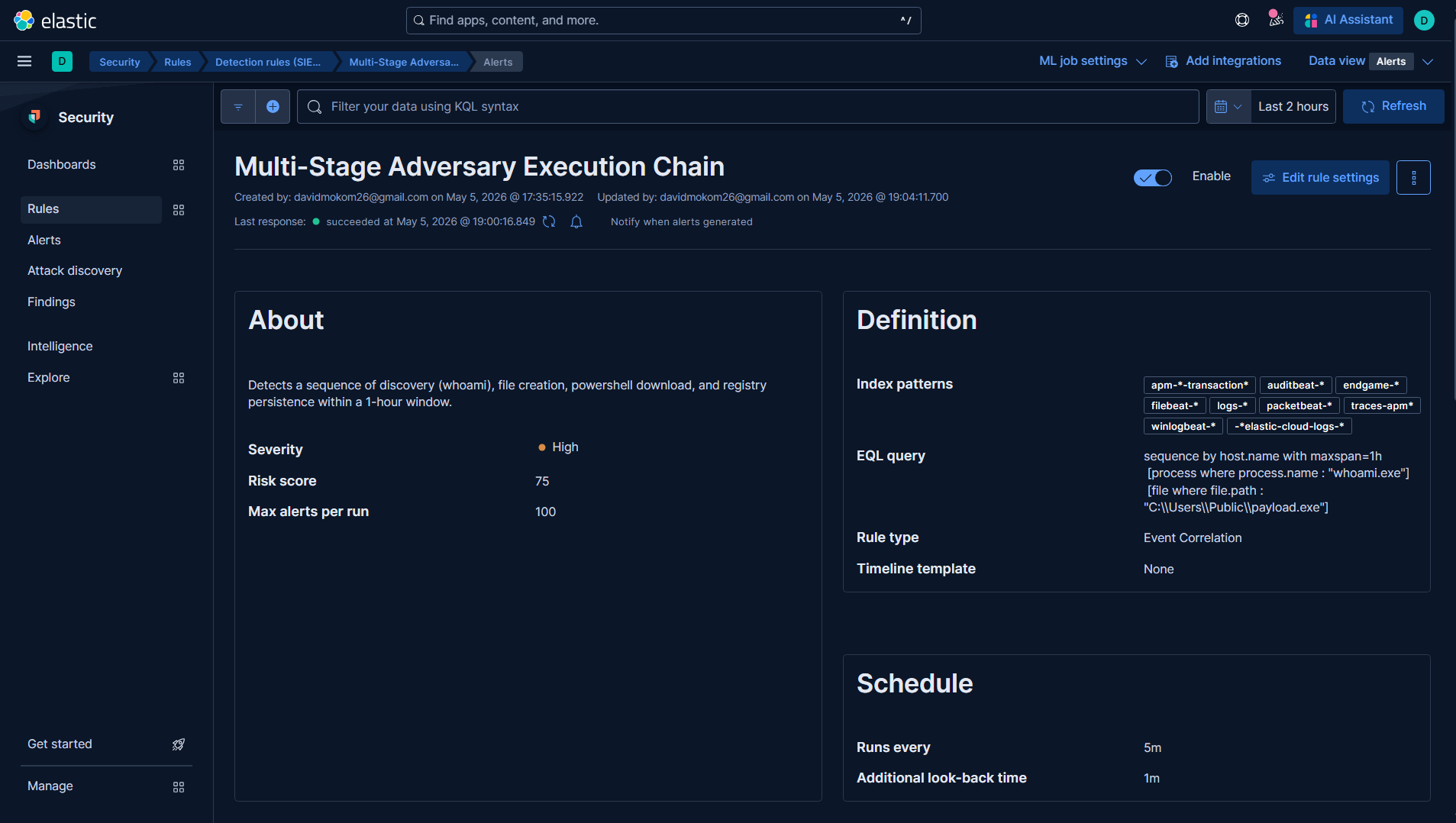Focus the Find apps search field
The height and width of the screenshot is (823, 1456).
coord(663,21)
